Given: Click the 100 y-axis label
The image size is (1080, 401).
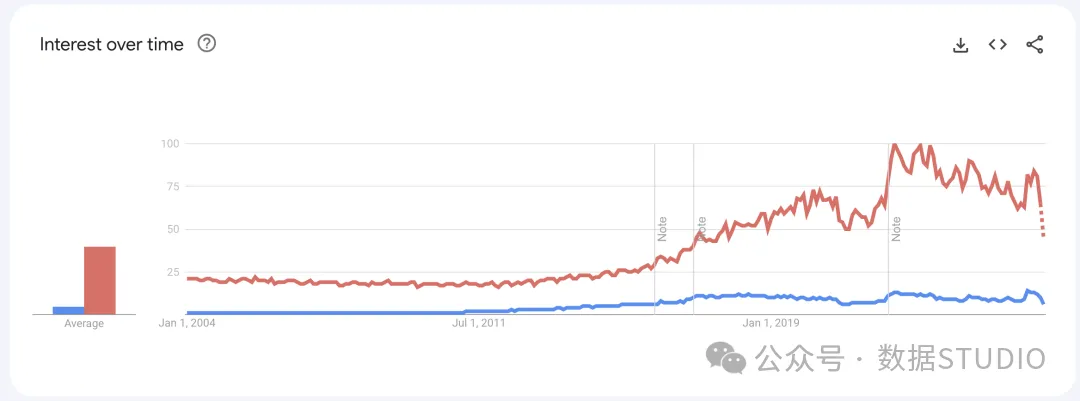Looking at the screenshot, I should [169, 144].
